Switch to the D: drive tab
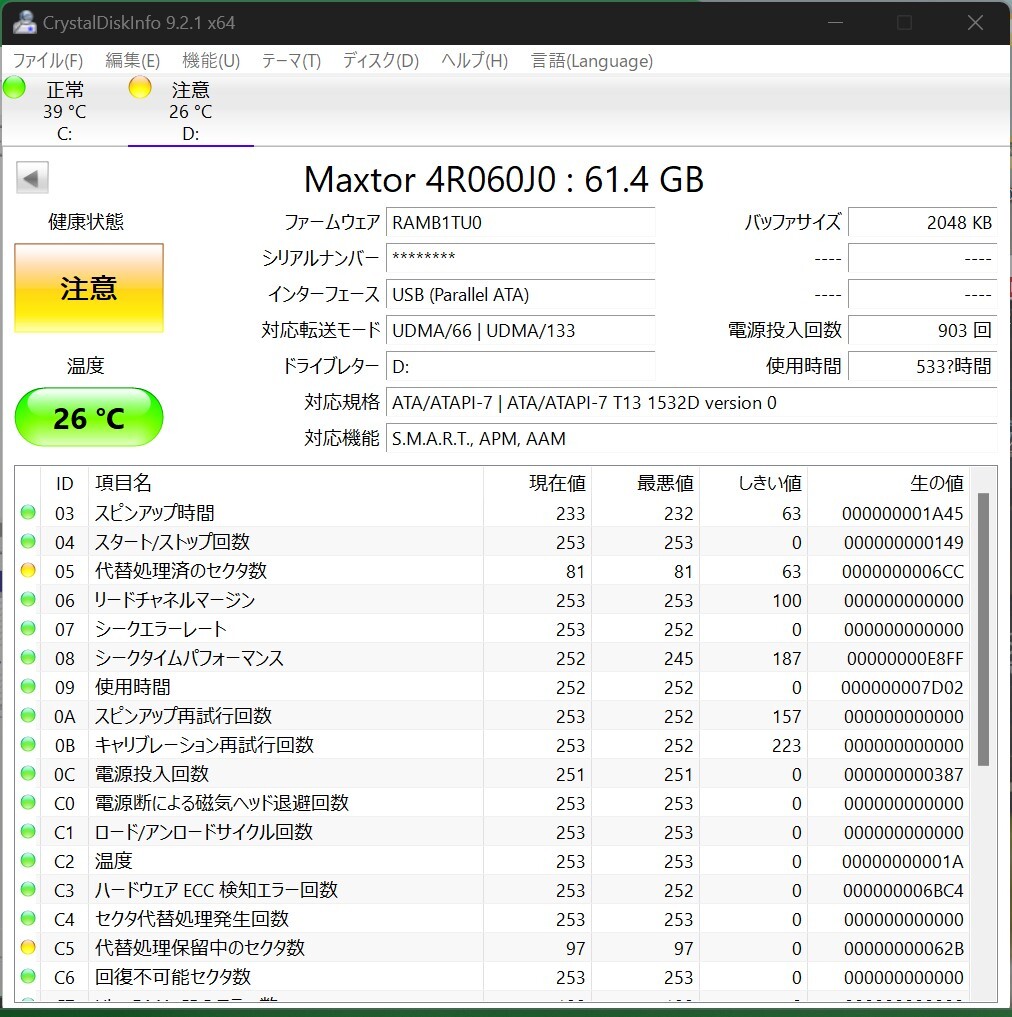Image resolution: width=1012 pixels, height=1017 pixels. pyautogui.click(x=190, y=110)
